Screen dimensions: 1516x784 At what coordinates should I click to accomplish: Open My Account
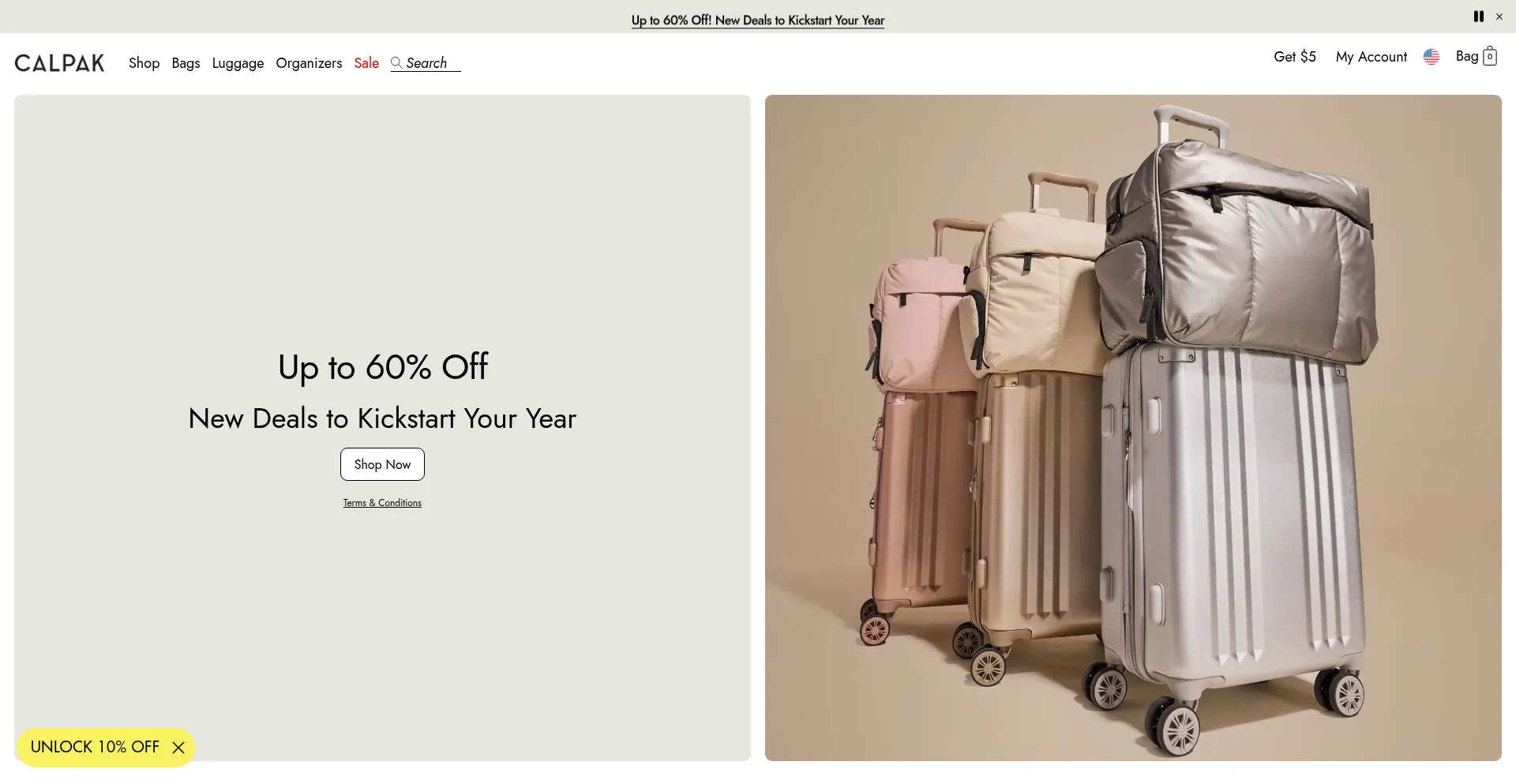click(1371, 57)
